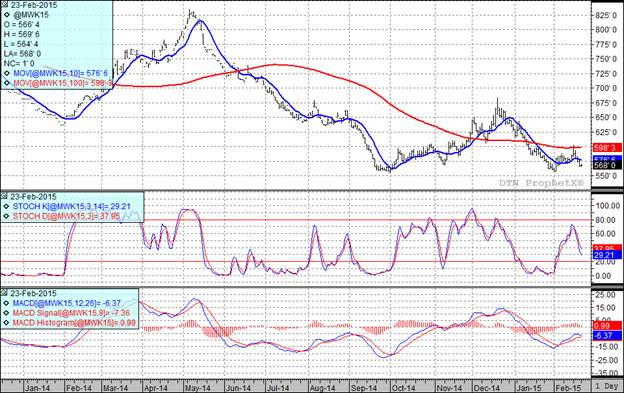Click the last value LA= 568' 0
Viewport: 624px width, 393px height.
click(22, 54)
